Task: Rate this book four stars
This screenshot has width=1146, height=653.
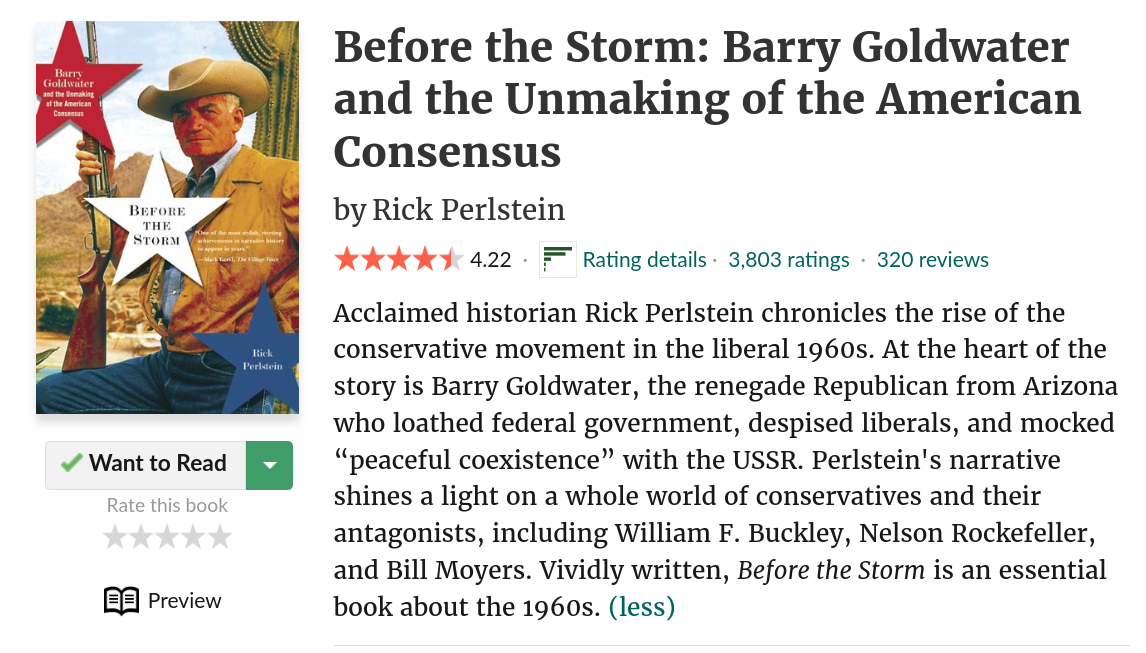Action: click(194, 537)
